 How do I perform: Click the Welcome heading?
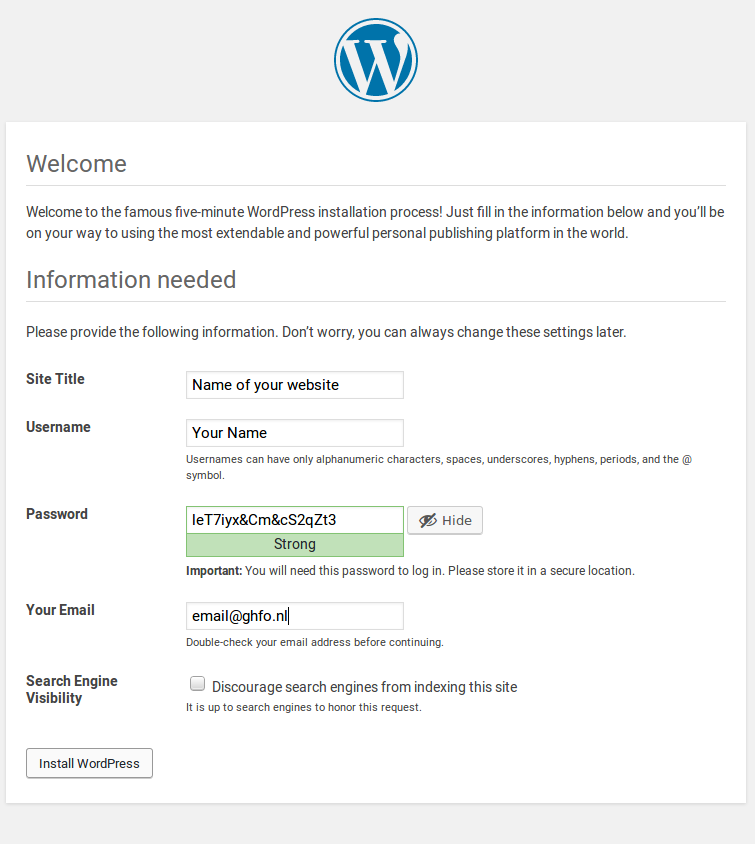click(x=76, y=164)
